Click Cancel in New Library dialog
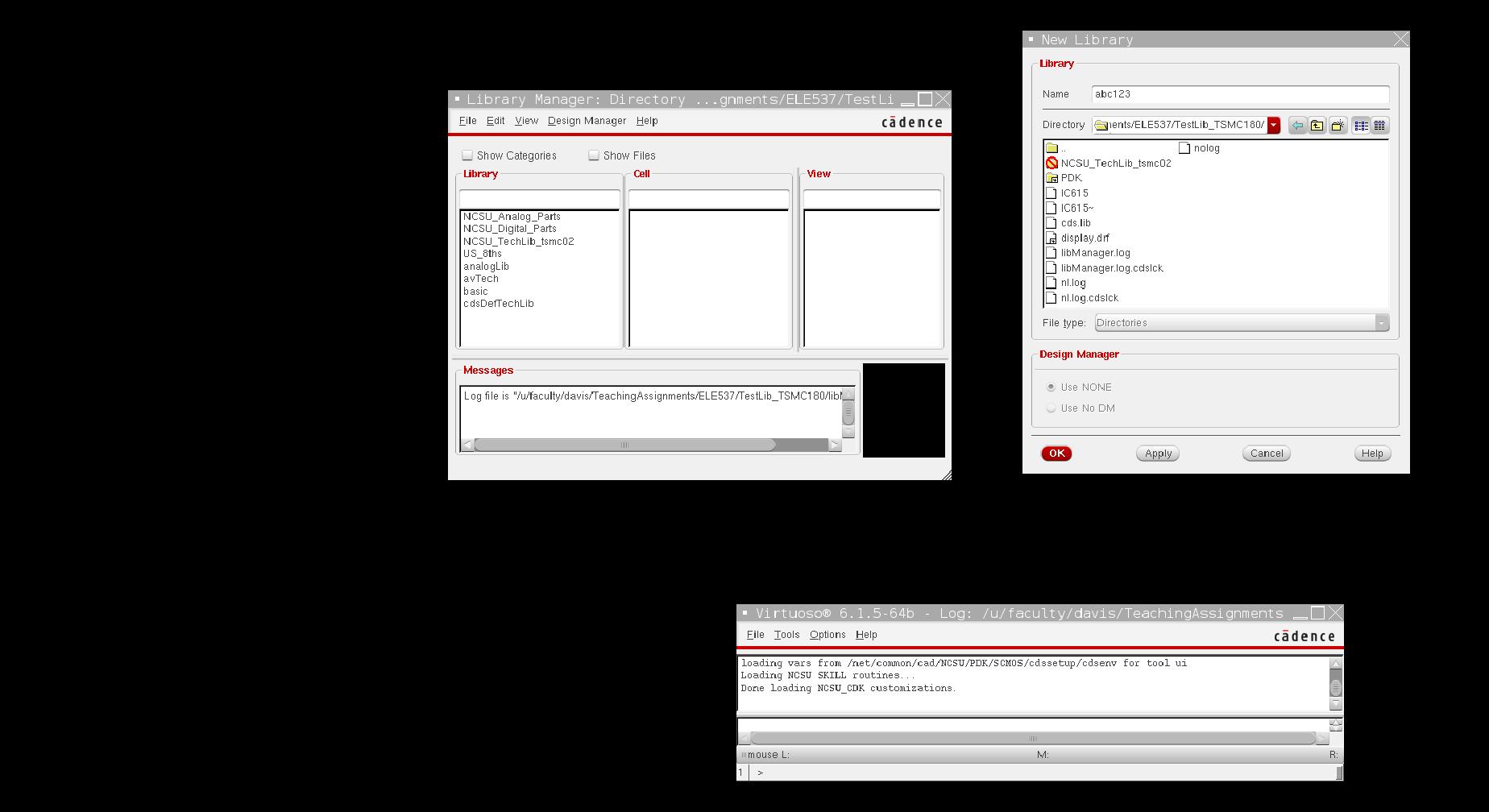Screen dimensions: 1489x812 coord(1267,454)
